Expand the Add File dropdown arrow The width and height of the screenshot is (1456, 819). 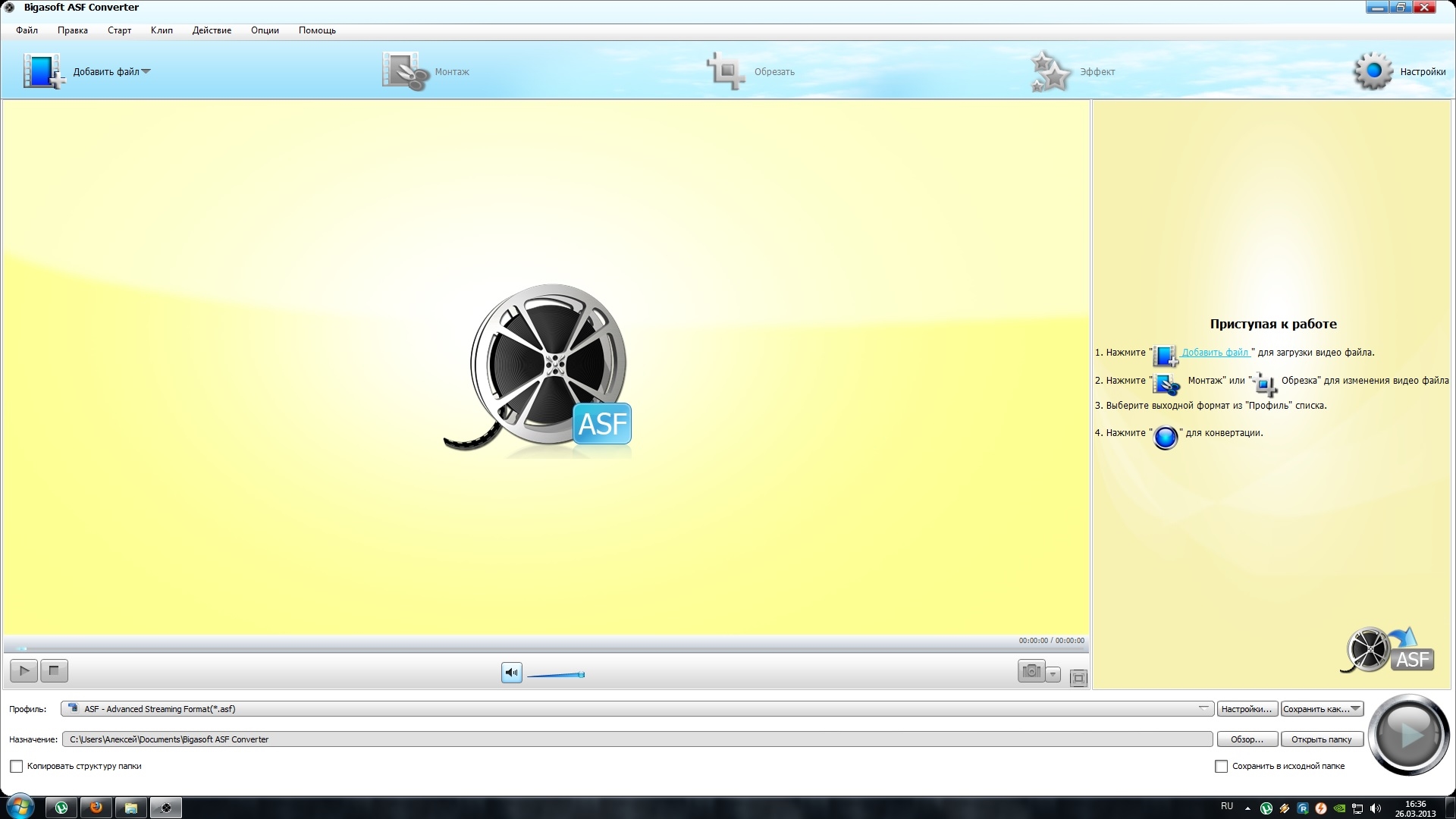(x=146, y=71)
